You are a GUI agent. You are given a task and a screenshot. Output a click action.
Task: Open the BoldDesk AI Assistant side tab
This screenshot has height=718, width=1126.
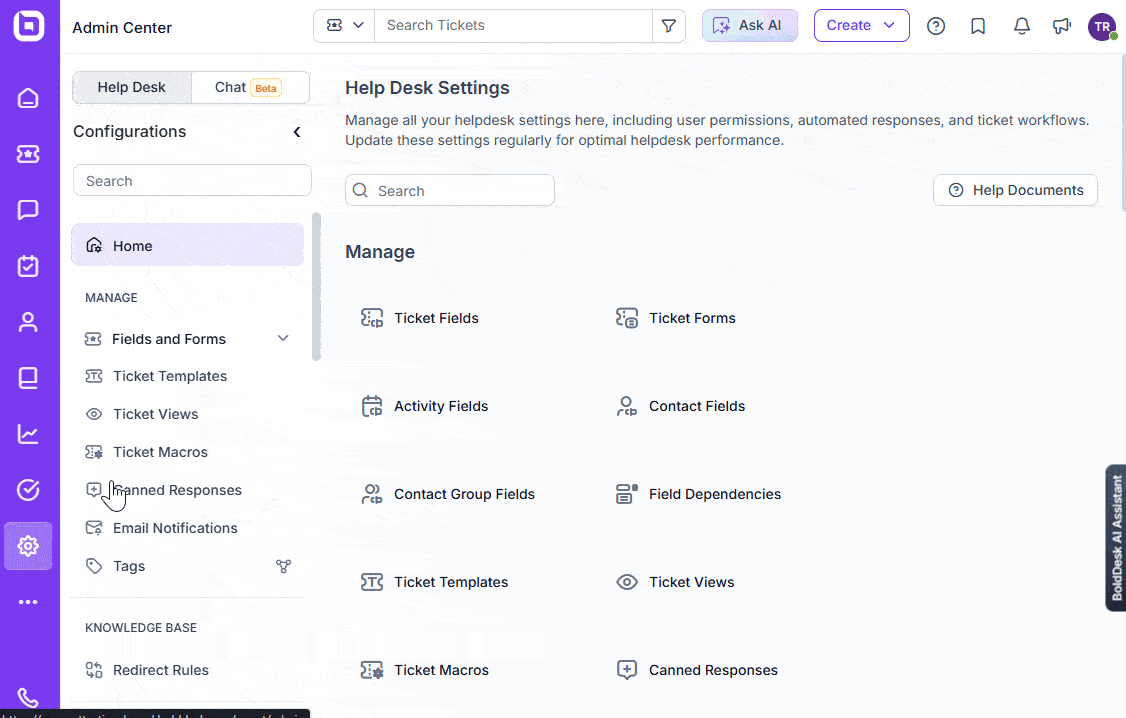(x=1116, y=538)
